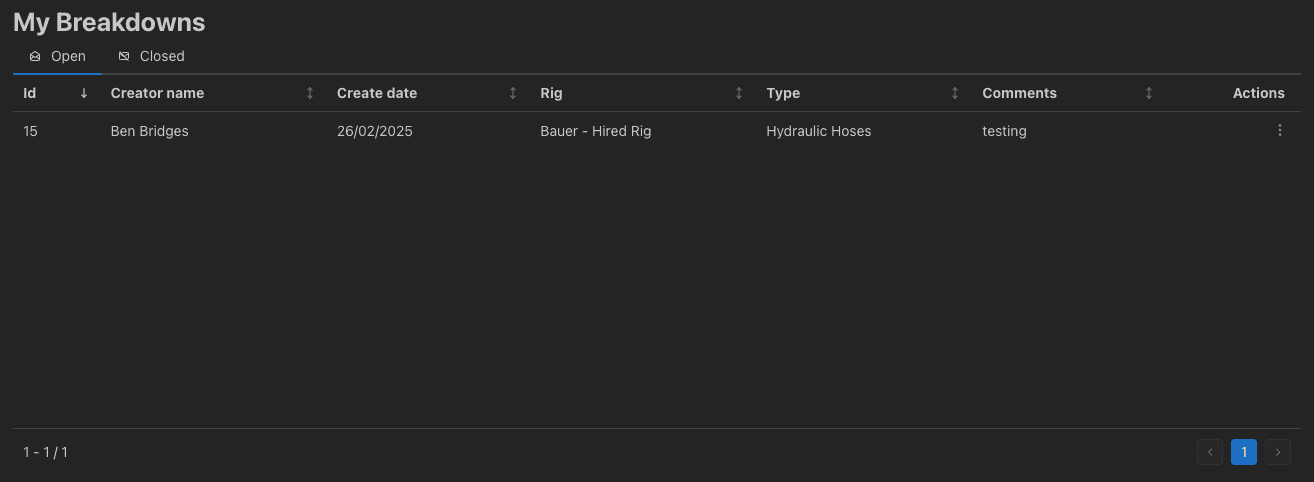Click the Actions column header

[1258, 93]
